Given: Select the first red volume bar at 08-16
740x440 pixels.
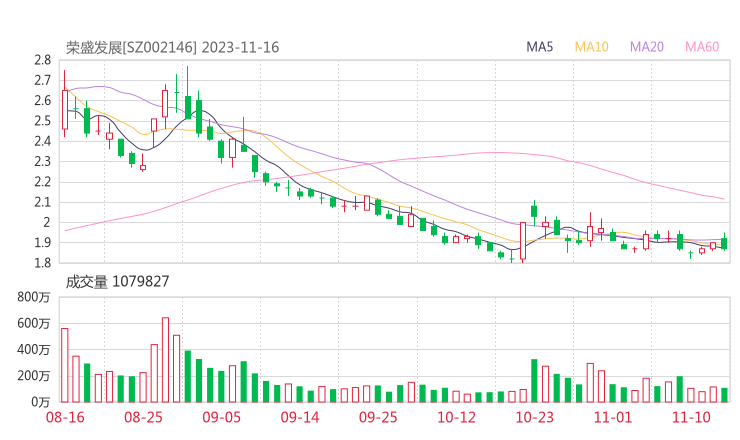Looking at the screenshot, I should point(65,365).
